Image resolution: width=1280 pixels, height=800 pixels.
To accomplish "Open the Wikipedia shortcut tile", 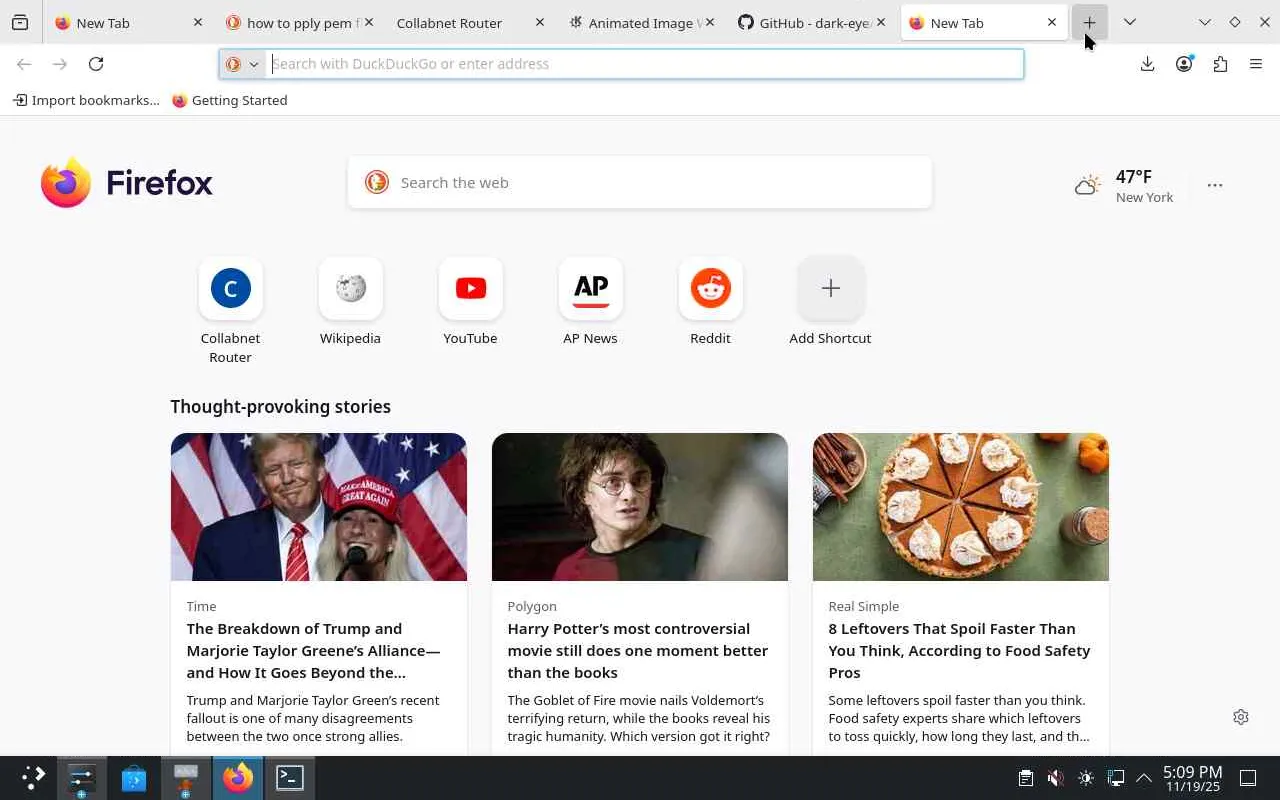I will click(x=350, y=288).
